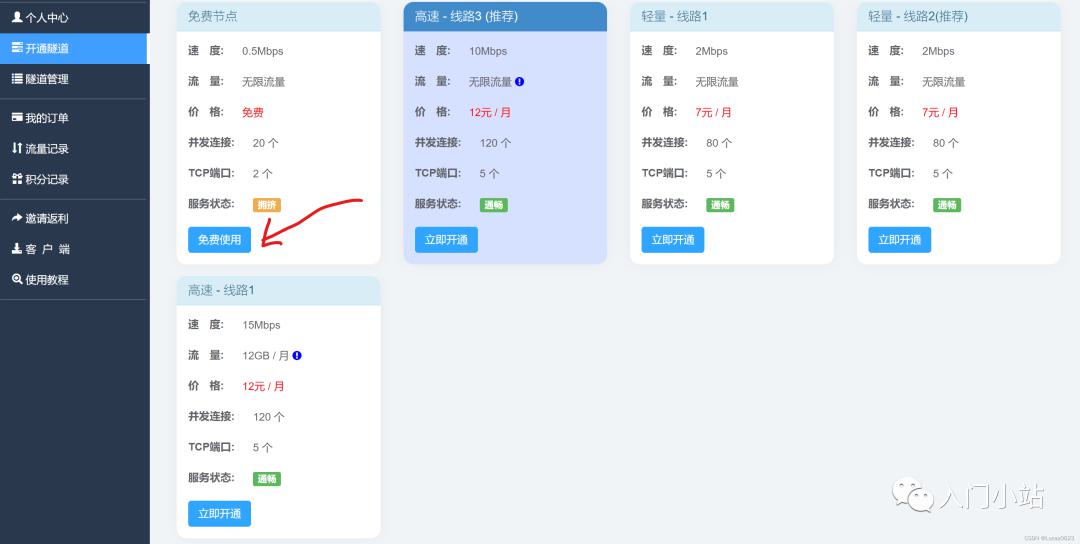Image resolution: width=1080 pixels, height=544 pixels.
Task: Click 立即开通 for 高速 - 线路3
Action: [446, 240]
